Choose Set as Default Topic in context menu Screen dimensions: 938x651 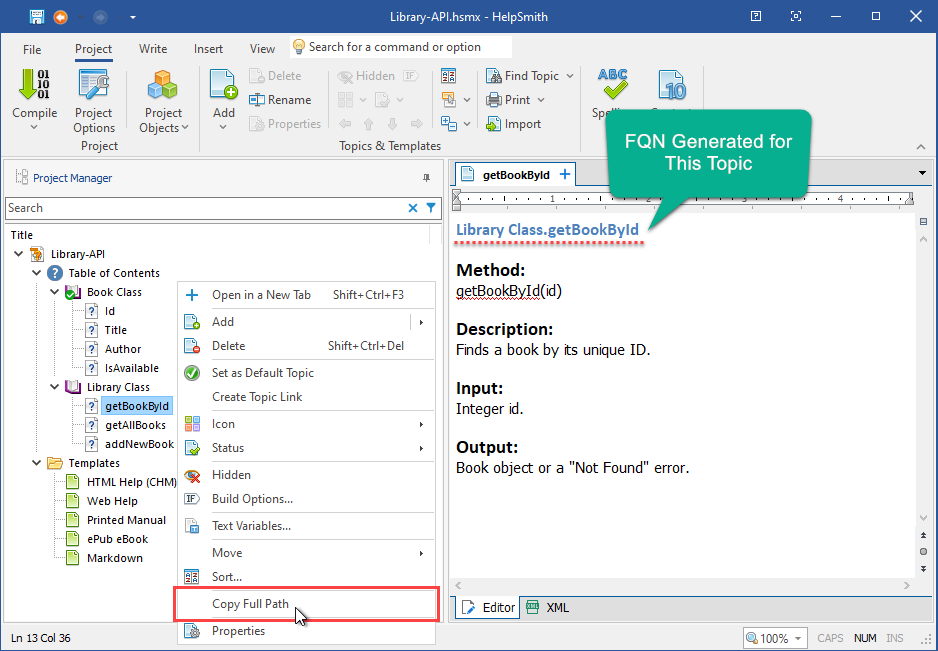point(306,373)
